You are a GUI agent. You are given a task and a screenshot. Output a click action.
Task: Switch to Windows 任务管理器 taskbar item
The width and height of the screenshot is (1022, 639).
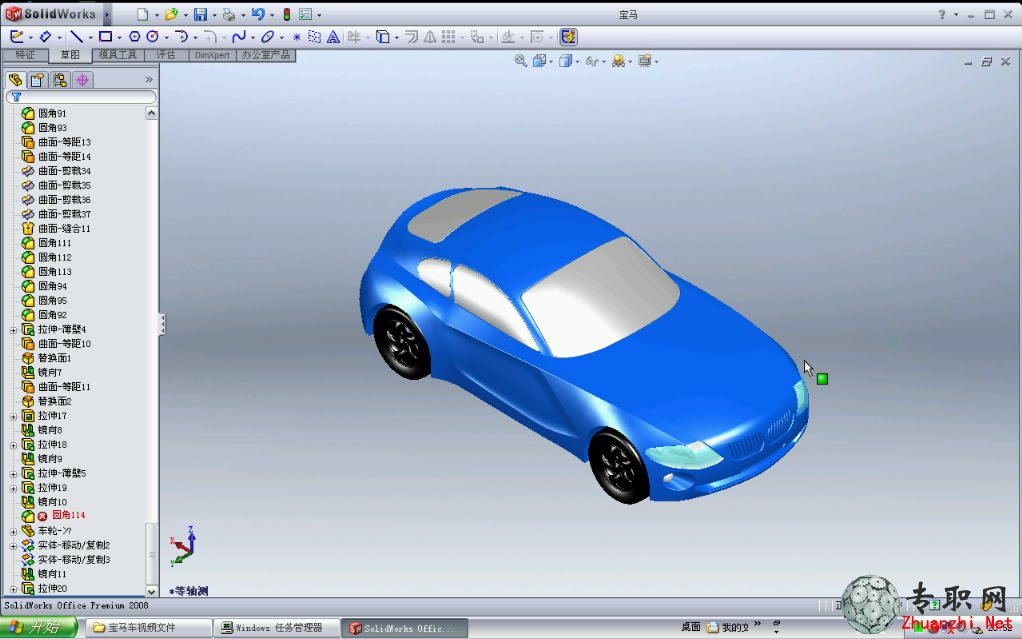coord(276,628)
